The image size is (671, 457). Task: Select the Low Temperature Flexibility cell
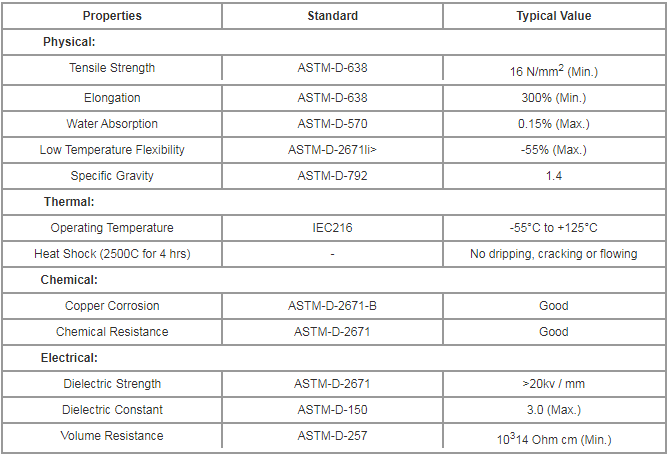112,150
